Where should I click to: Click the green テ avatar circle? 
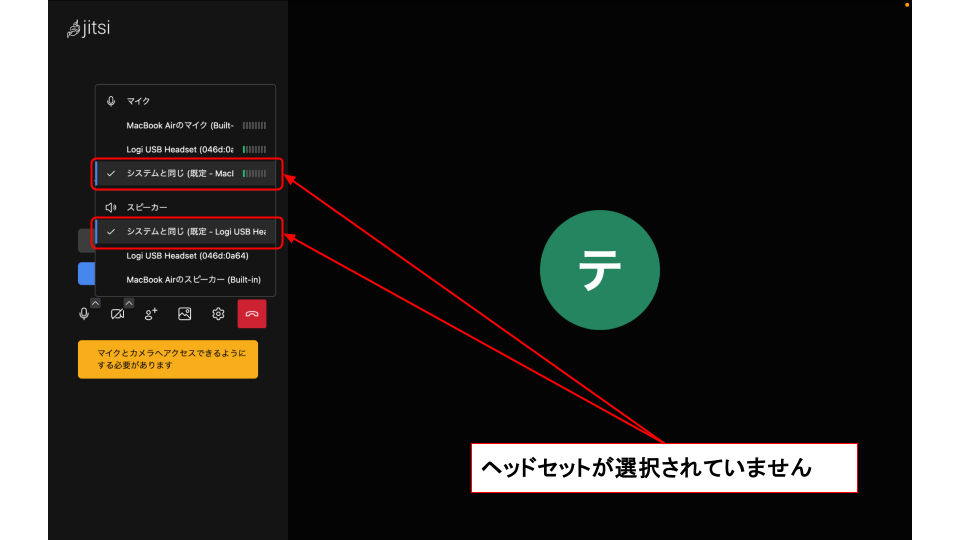[x=600, y=270]
